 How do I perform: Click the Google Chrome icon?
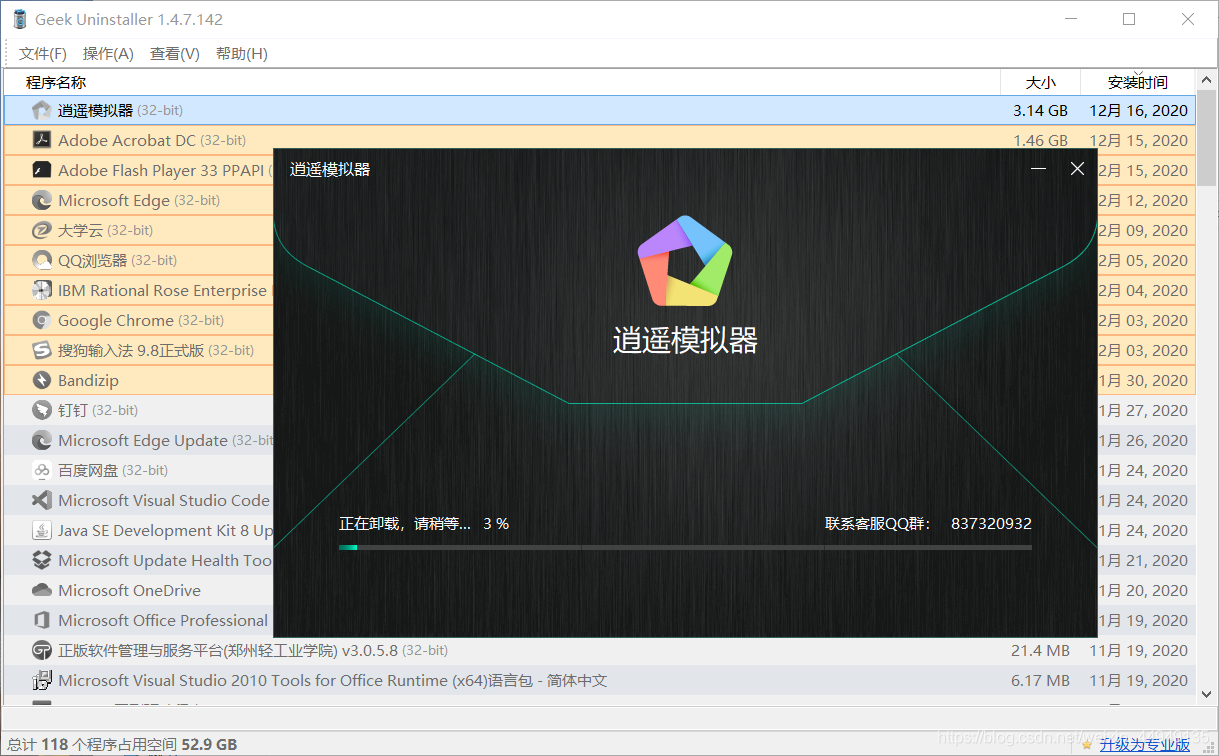(x=41, y=320)
